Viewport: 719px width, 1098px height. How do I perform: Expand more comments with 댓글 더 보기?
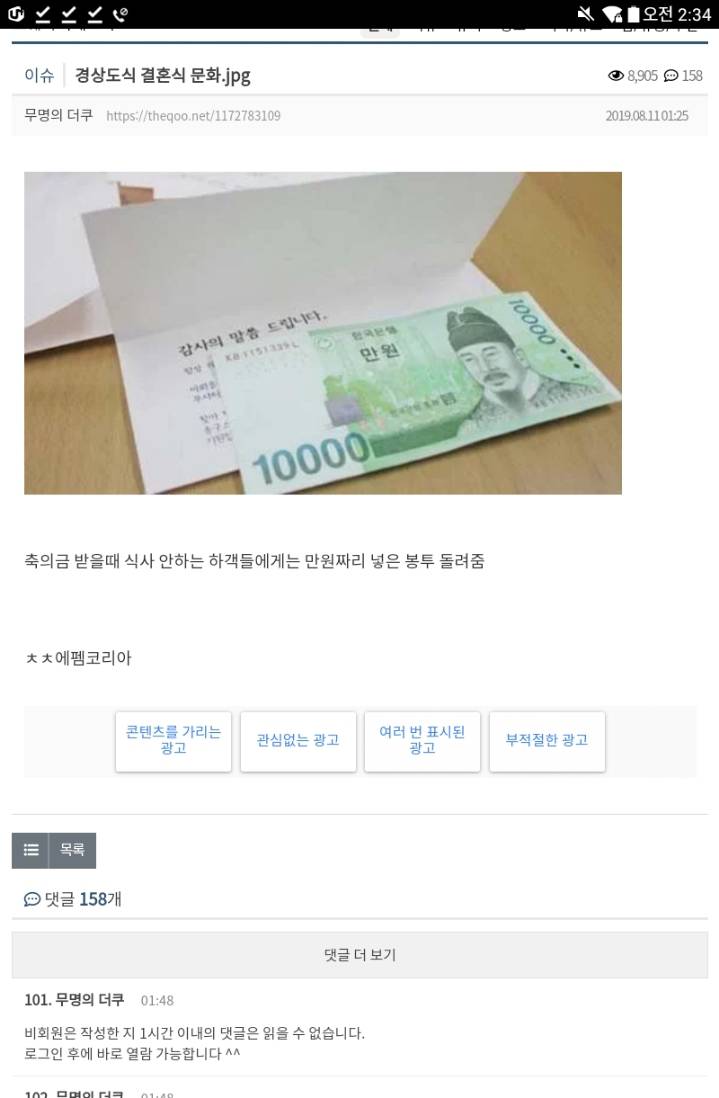click(360, 954)
